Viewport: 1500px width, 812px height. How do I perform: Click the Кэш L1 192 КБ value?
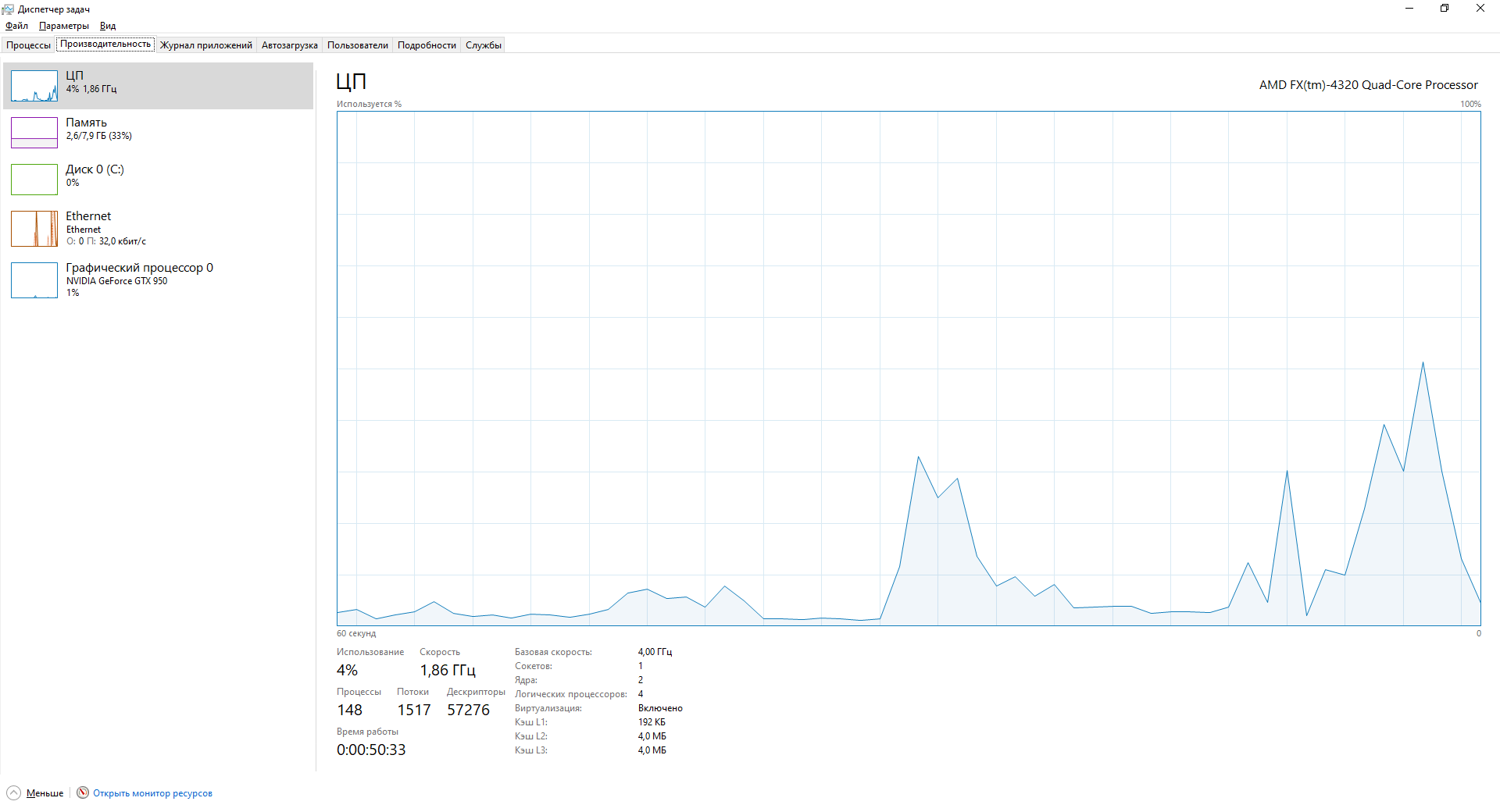(x=652, y=722)
